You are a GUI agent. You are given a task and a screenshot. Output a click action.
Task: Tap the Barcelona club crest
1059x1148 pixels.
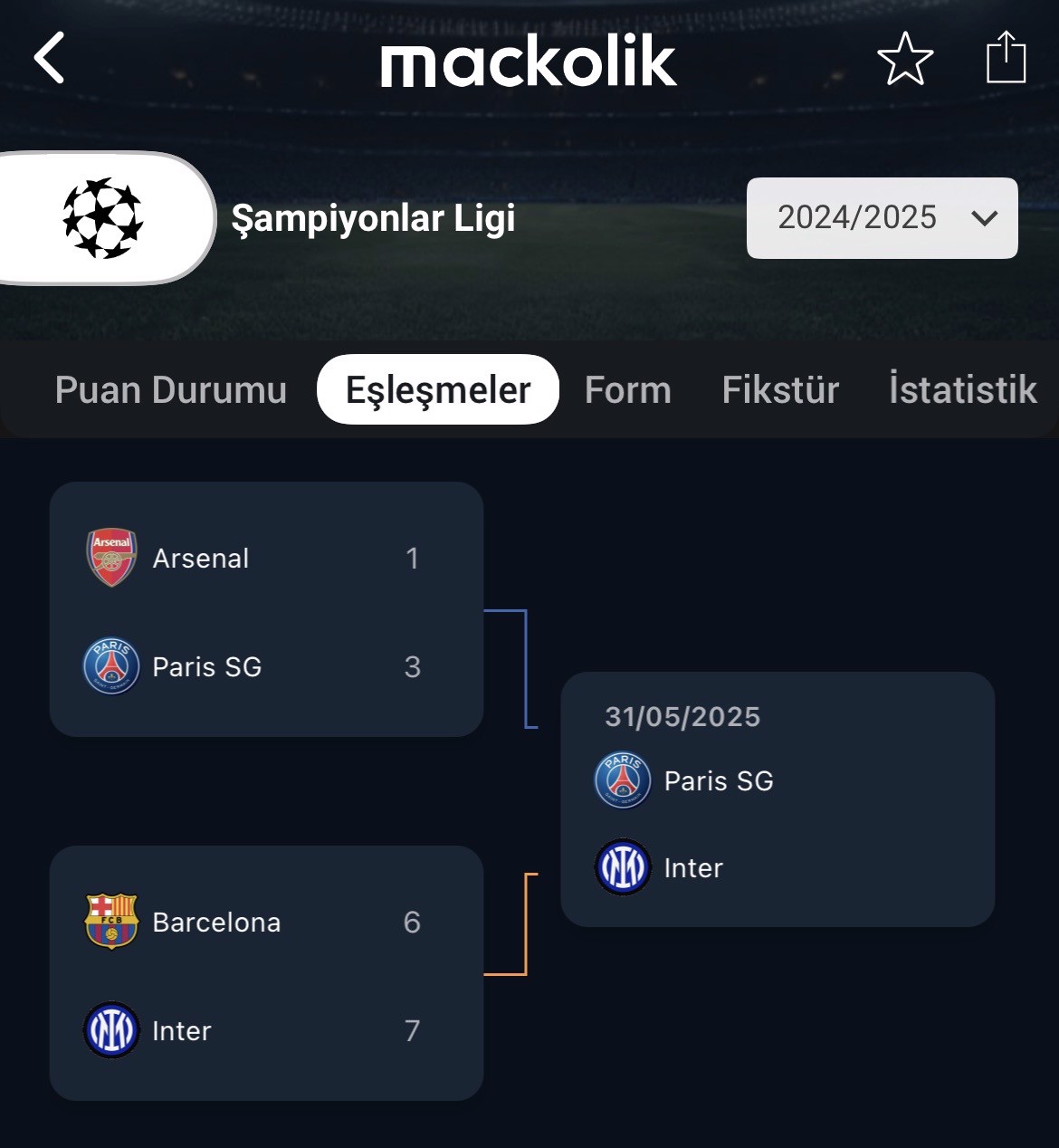pyautogui.click(x=111, y=922)
